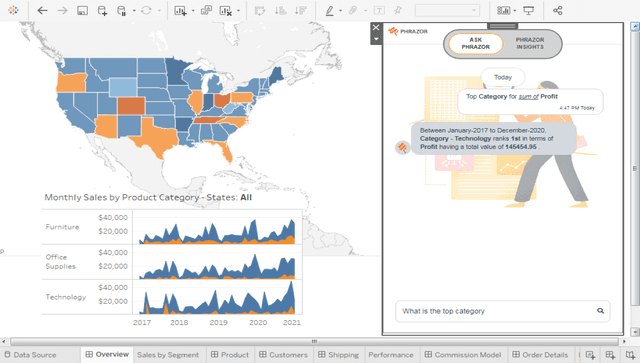The width and height of the screenshot is (640, 363).
Task: Click the Phrazor bot avatar icon
Action: pos(403,147)
